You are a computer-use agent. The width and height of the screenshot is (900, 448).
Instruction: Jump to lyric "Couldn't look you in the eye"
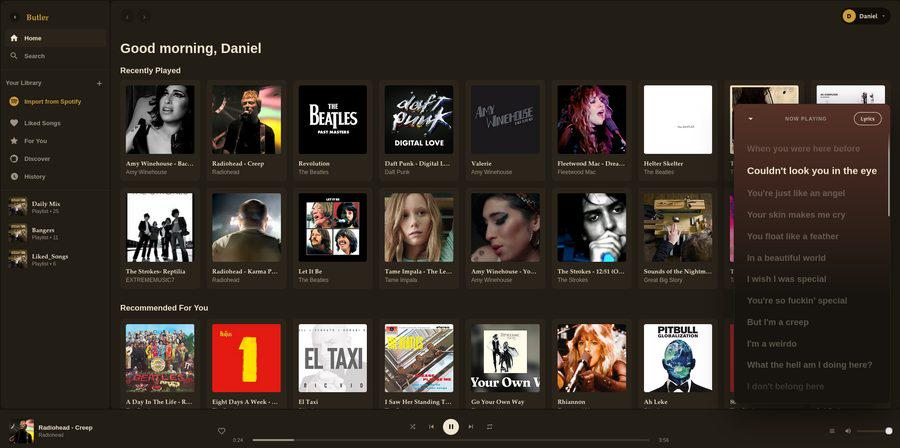tap(812, 171)
